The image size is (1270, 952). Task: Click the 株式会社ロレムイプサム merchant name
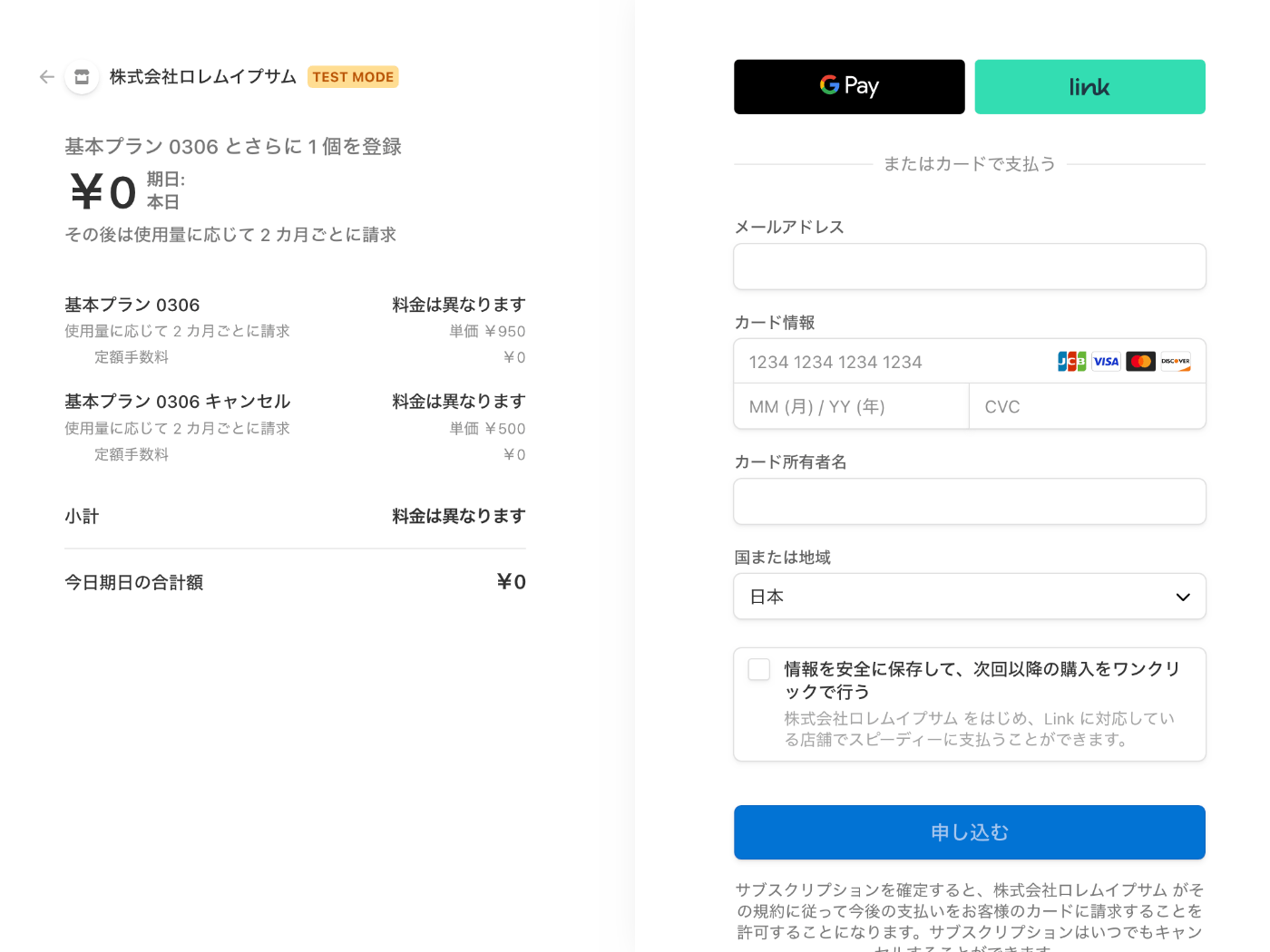[x=203, y=77]
